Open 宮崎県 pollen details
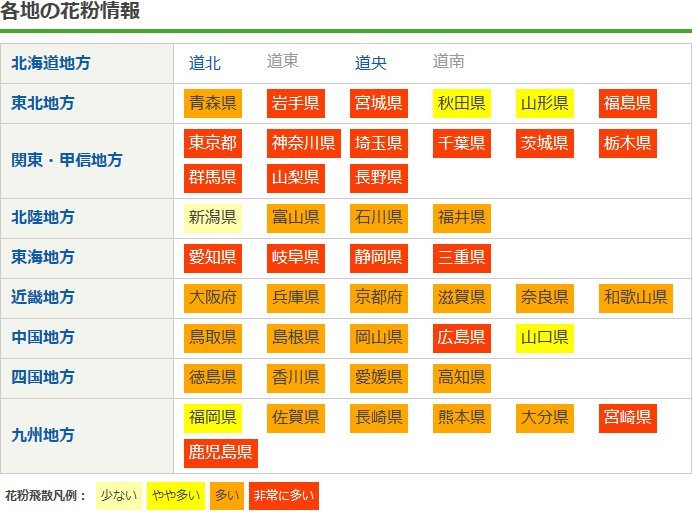The image size is (692, 512). tap(628, 417)
